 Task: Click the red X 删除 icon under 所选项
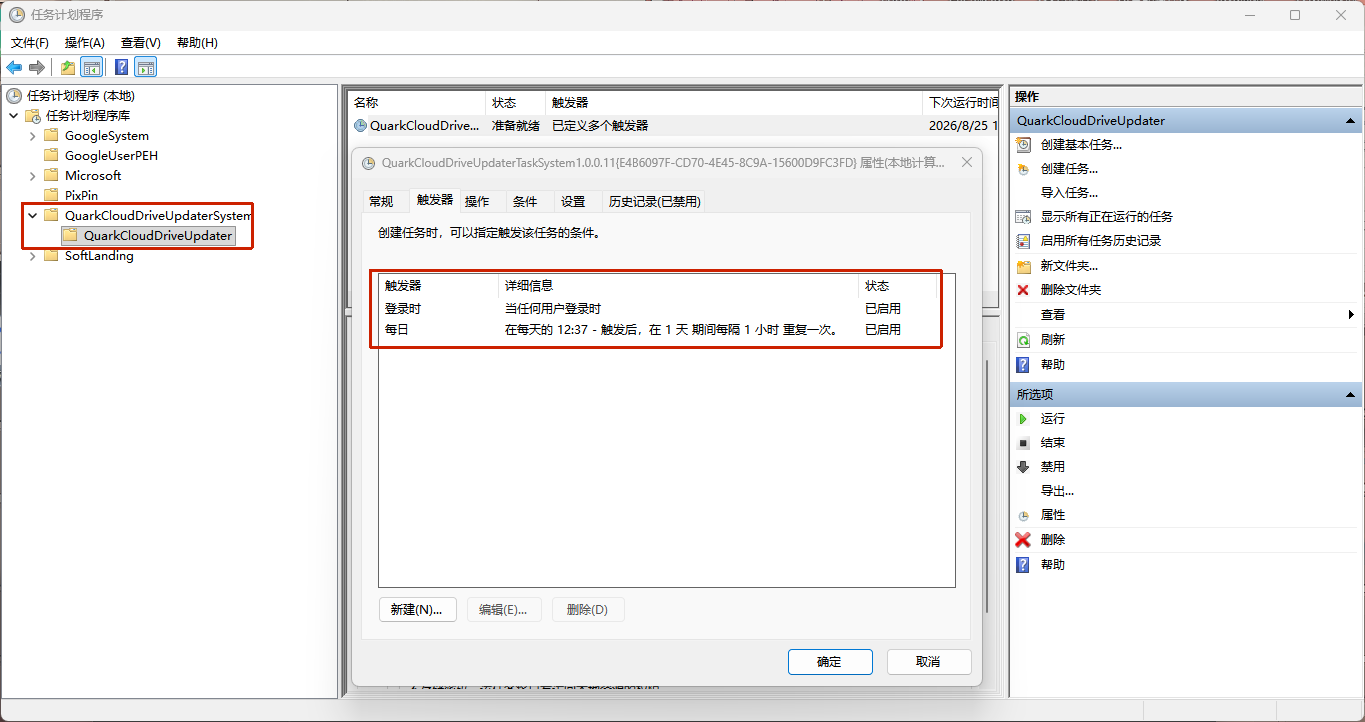pos(1023,540)
